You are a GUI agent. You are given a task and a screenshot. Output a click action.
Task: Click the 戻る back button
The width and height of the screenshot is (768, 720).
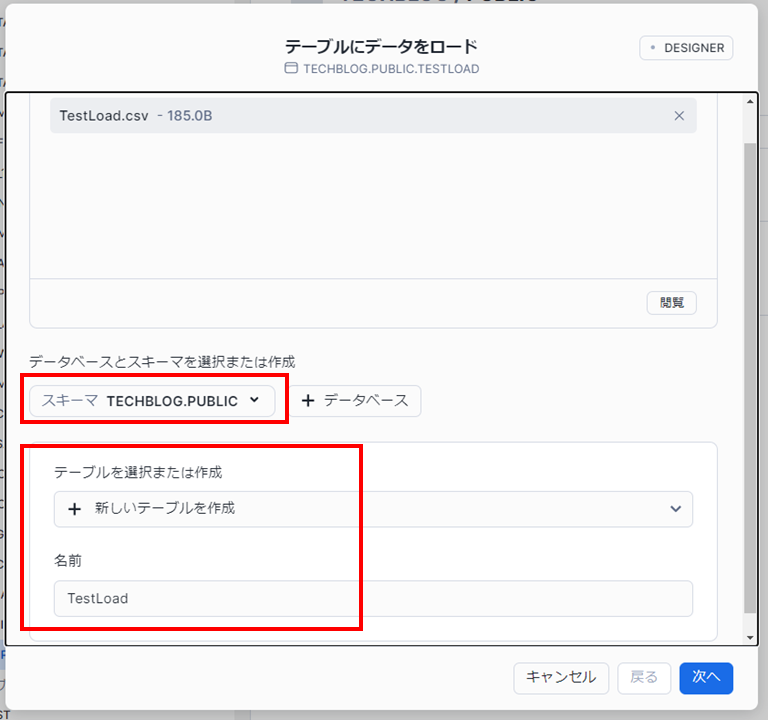click(644, 677)
